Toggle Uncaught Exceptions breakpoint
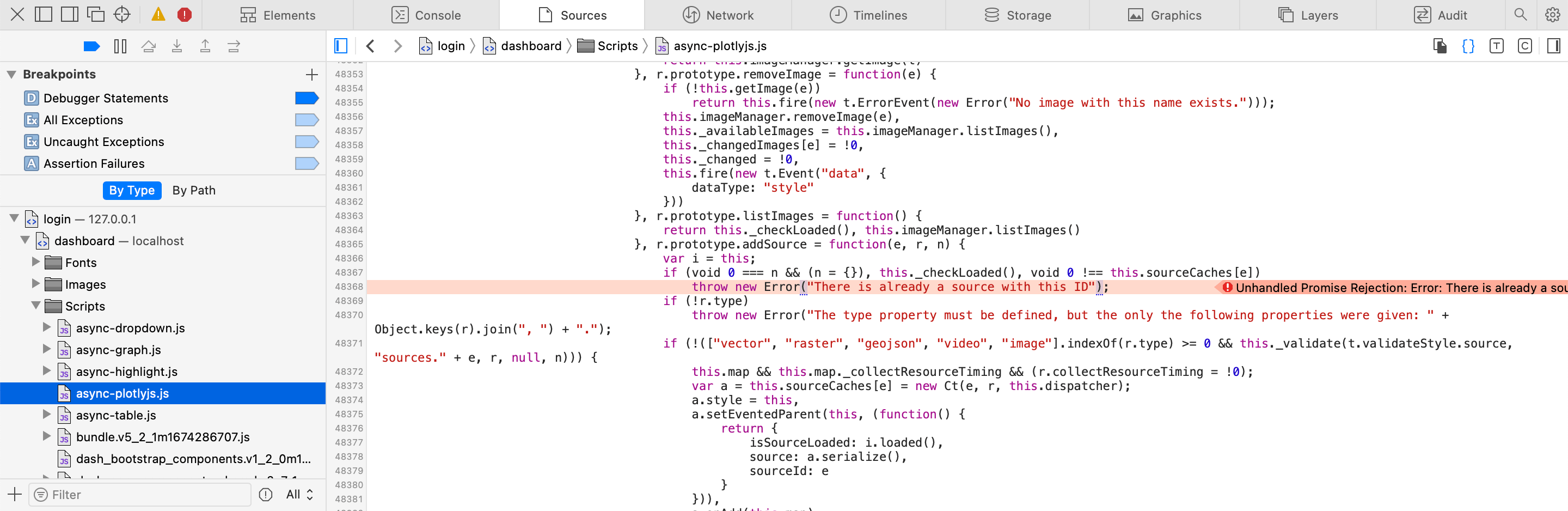1568x511 pixels. click(307, 142)
